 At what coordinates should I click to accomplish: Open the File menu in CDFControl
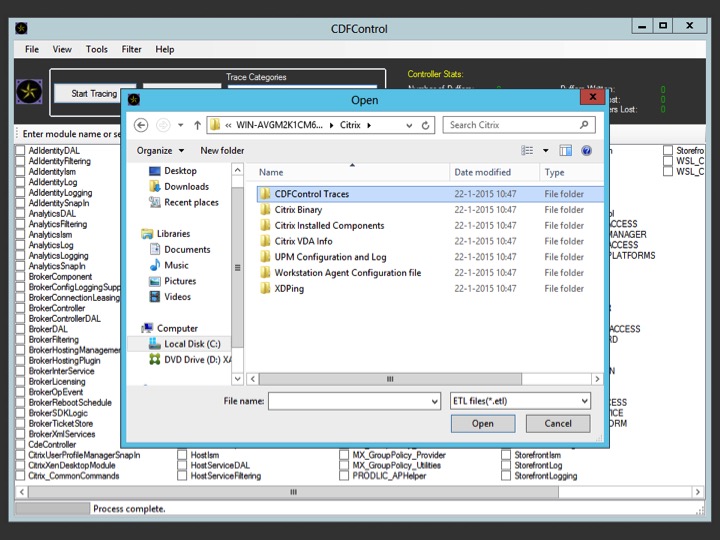[32, 49]
